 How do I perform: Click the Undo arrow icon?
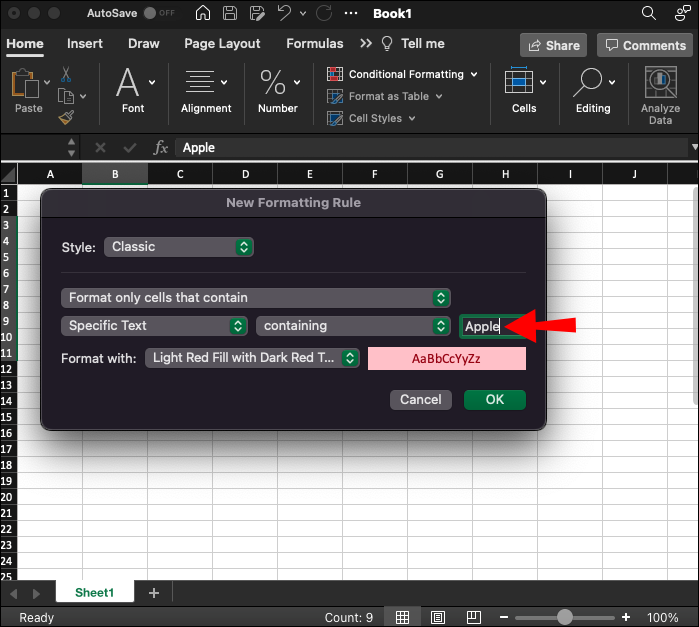point(285,14)
